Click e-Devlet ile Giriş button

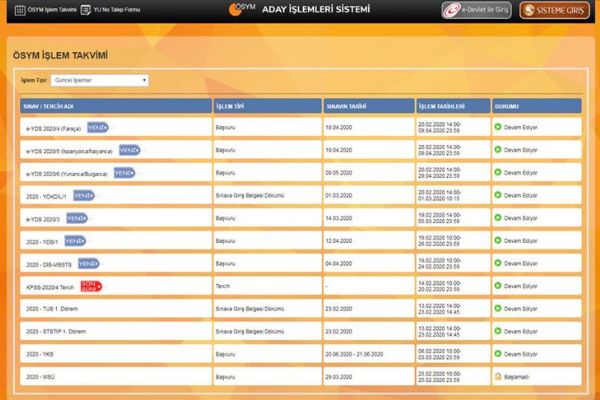(x=476, y=10)
